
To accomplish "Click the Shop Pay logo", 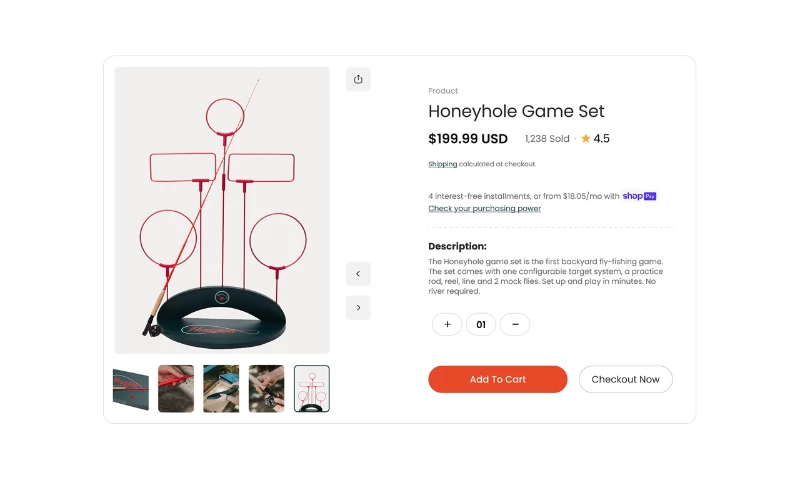I will pos(639,196).
